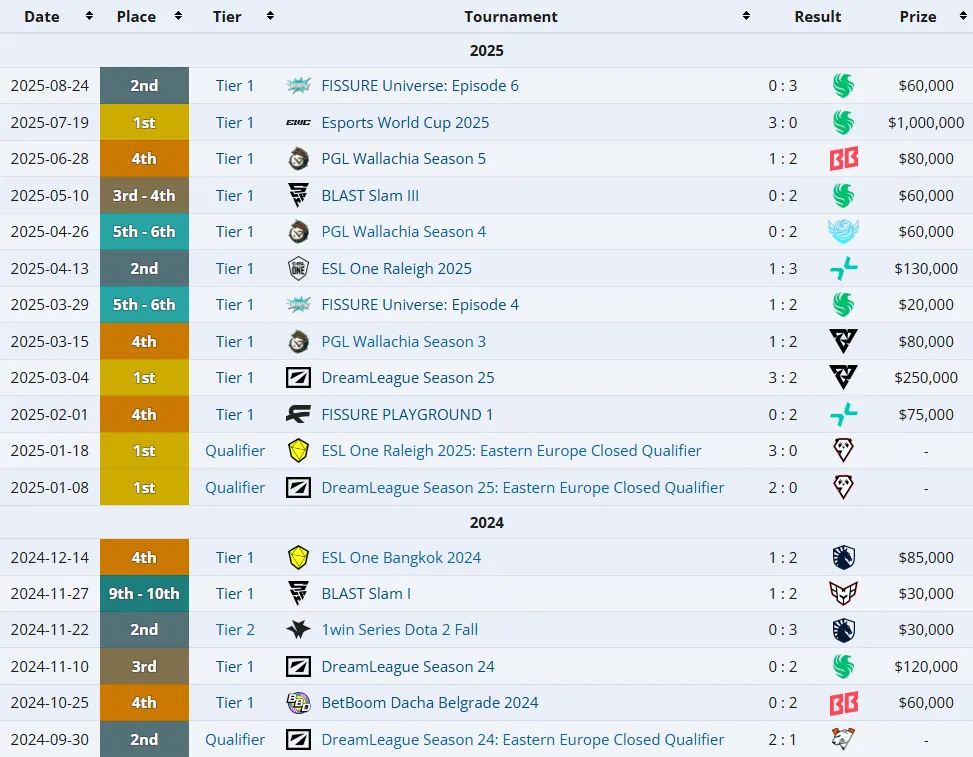Open DreamLeague Season 24 Eastern Europe Closed Qualifier link
Screen dimensions: 973x757
tap(522, 740)
